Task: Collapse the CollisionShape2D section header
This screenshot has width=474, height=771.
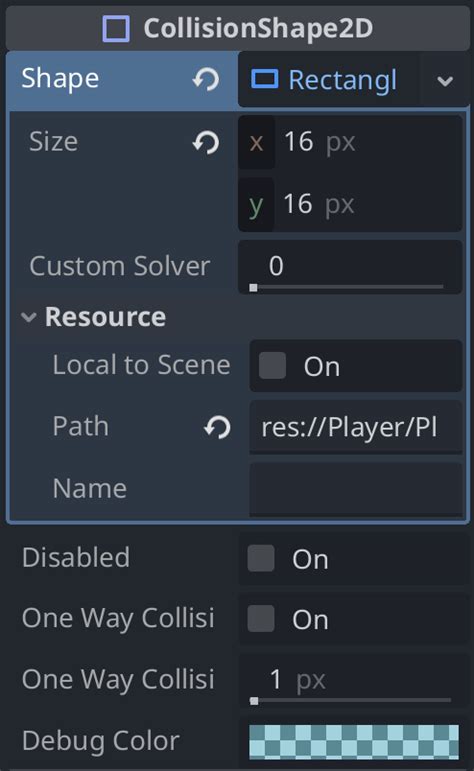Action: coord(237,28)
